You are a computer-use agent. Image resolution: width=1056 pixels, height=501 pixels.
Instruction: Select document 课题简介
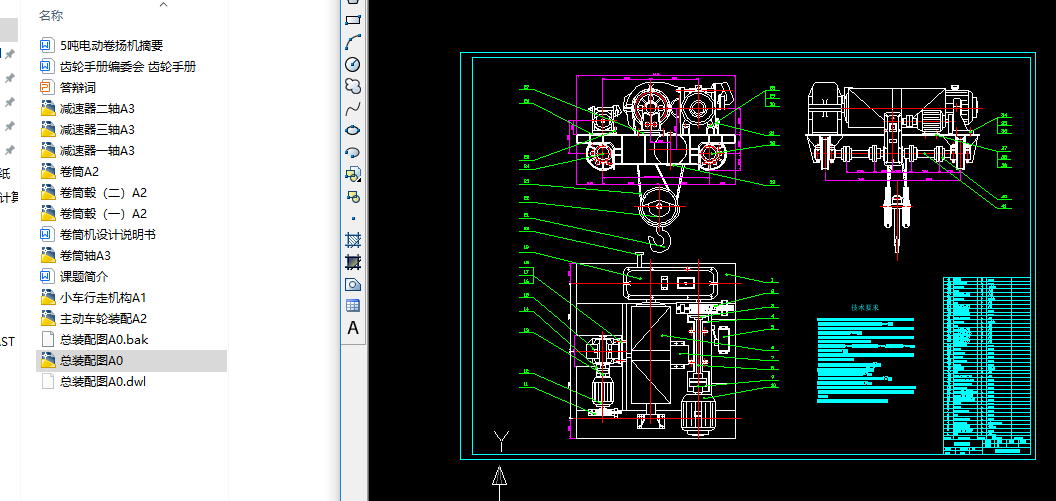[74, 276]
